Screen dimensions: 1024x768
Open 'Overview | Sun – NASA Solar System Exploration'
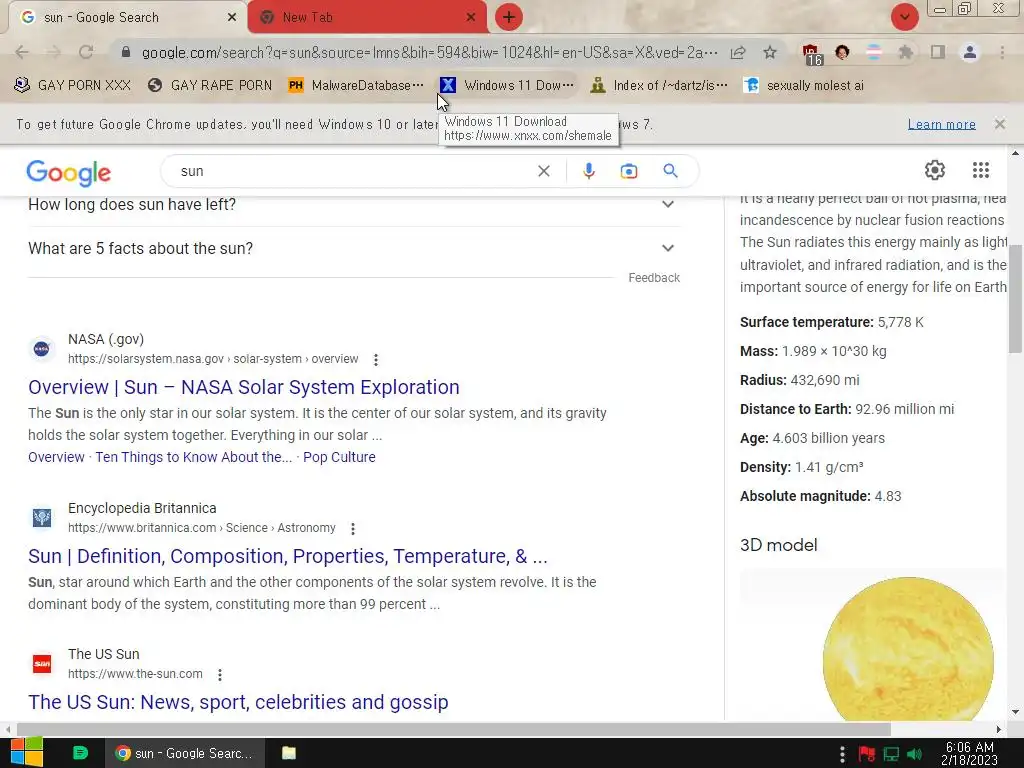point(244,387)
